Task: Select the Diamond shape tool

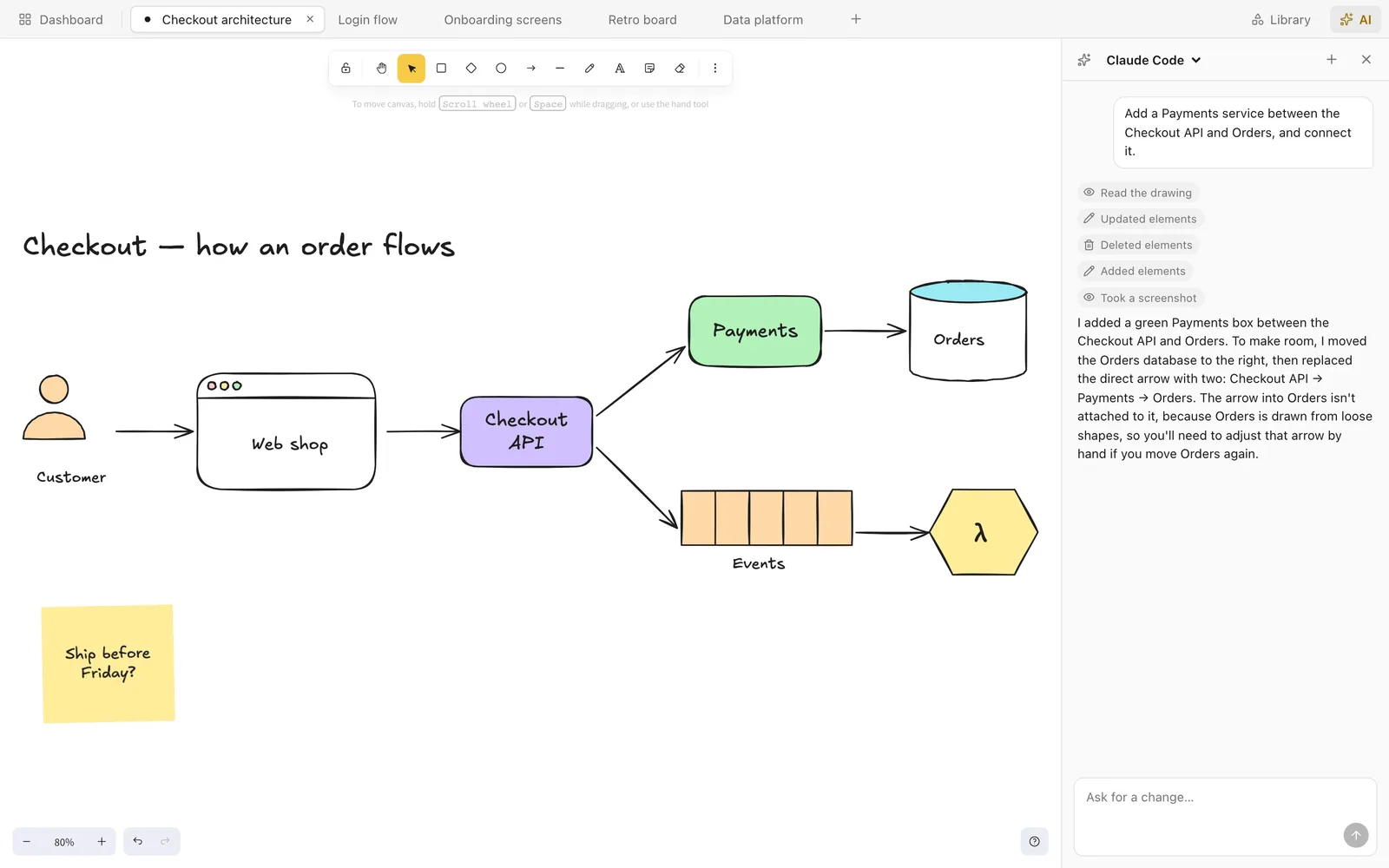Action: 471,69
